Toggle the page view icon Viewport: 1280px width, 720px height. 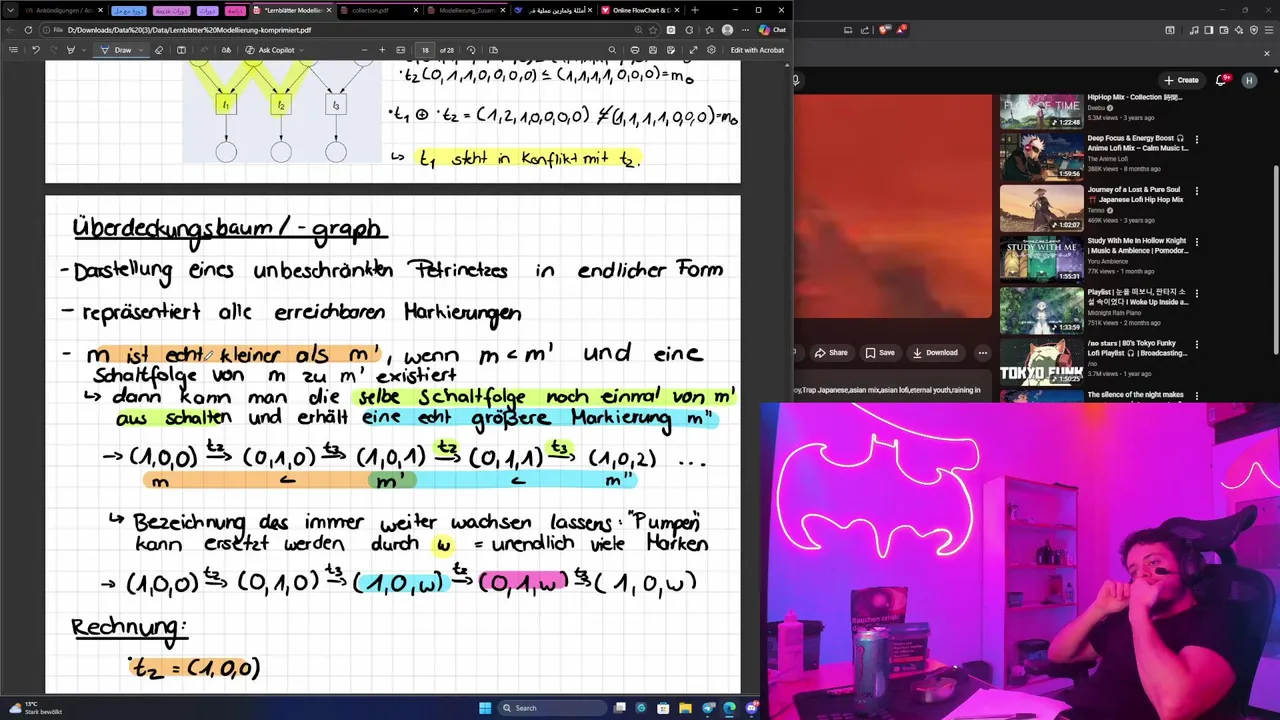tap(493, 50)
